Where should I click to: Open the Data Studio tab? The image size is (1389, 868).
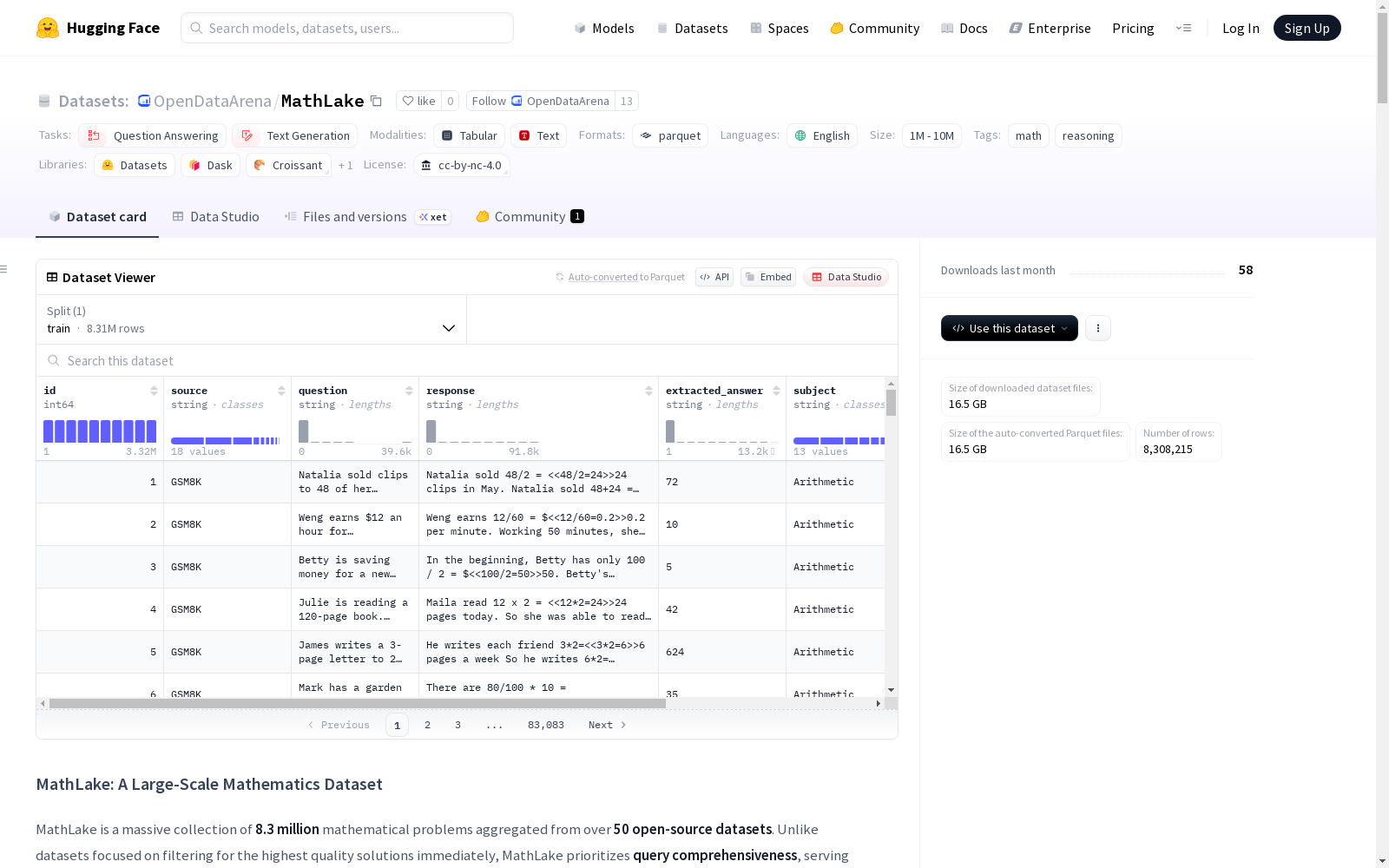point(215,217)
